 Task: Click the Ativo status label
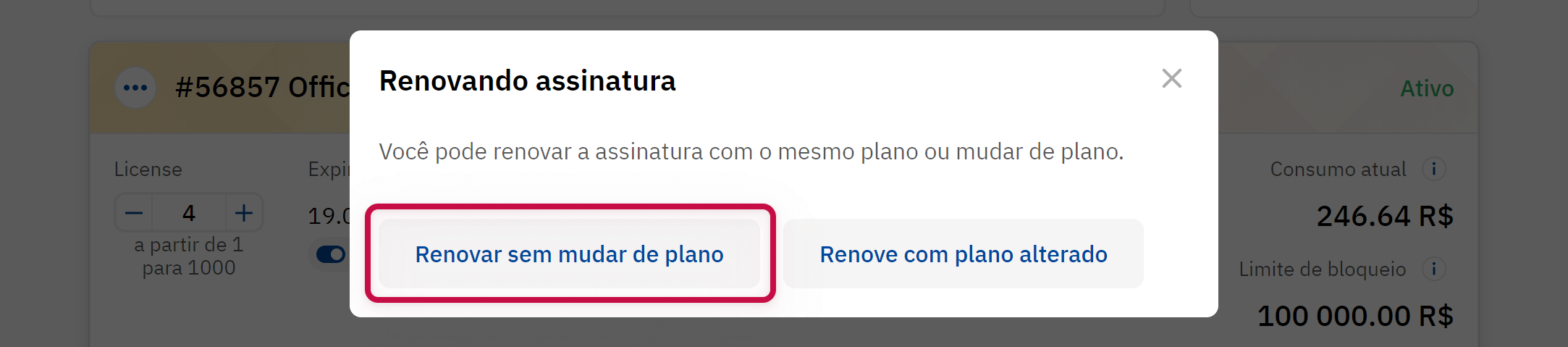point(1427,88)
